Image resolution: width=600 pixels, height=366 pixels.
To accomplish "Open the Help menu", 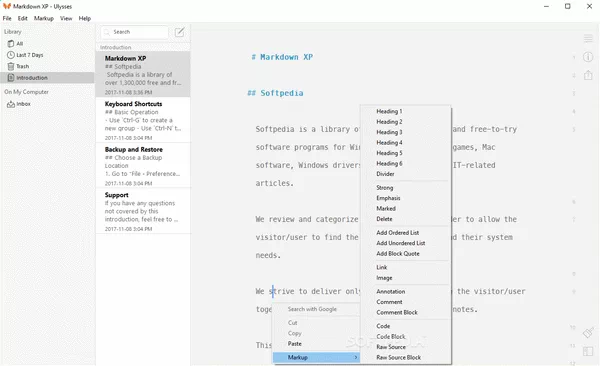I will (85, 18).
